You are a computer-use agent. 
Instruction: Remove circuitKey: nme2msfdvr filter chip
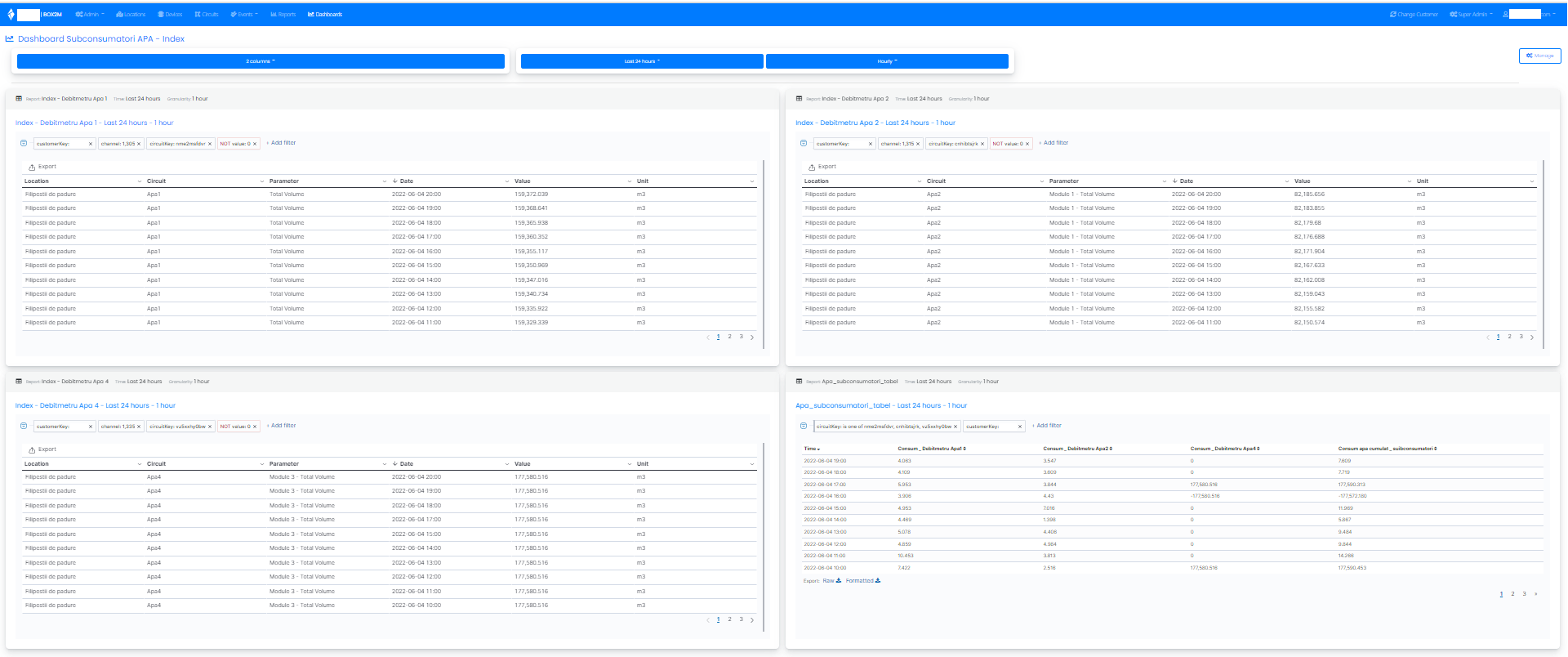click(210, 144)
